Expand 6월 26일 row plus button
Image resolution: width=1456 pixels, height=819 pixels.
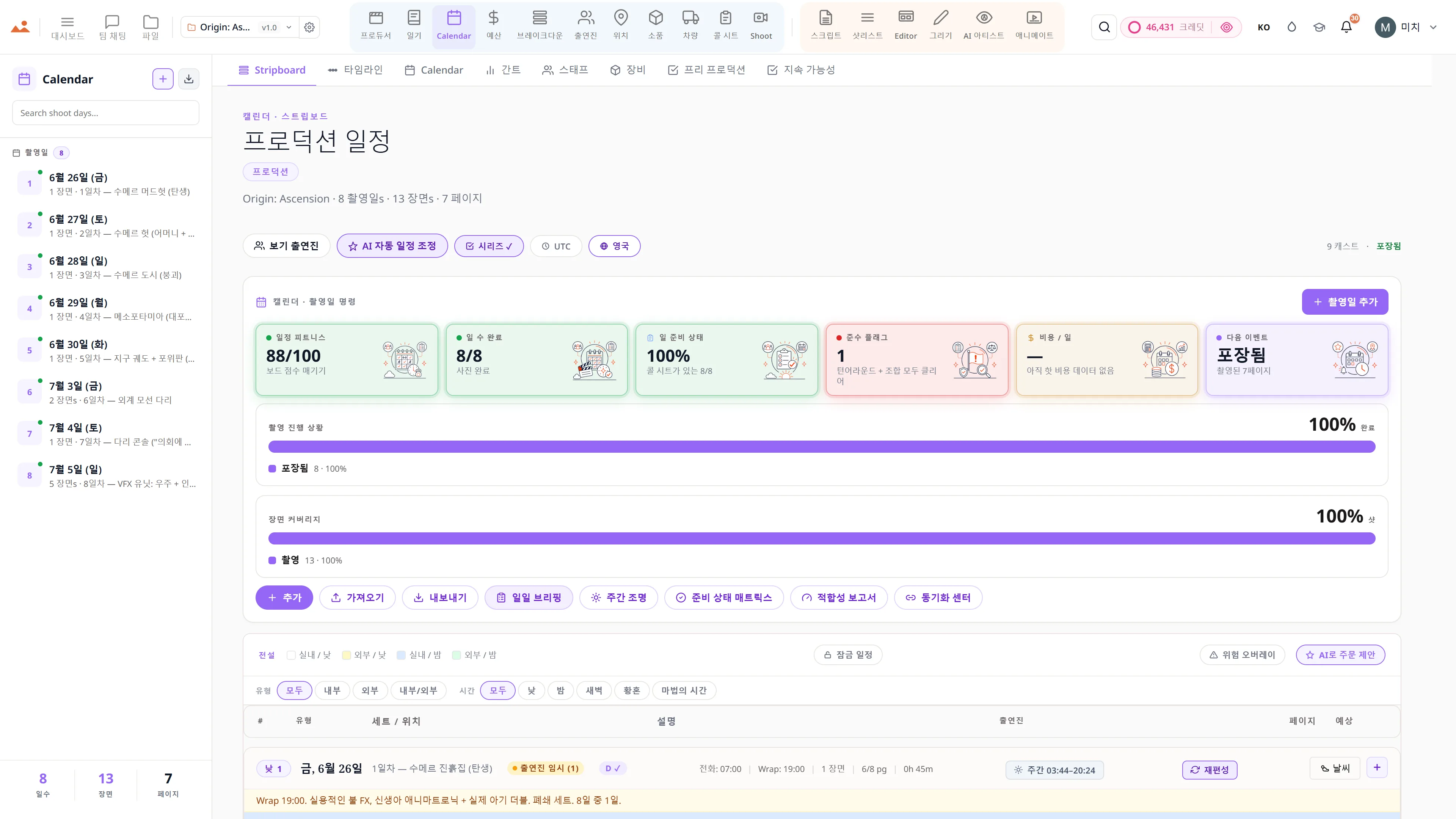(1377, 767)
